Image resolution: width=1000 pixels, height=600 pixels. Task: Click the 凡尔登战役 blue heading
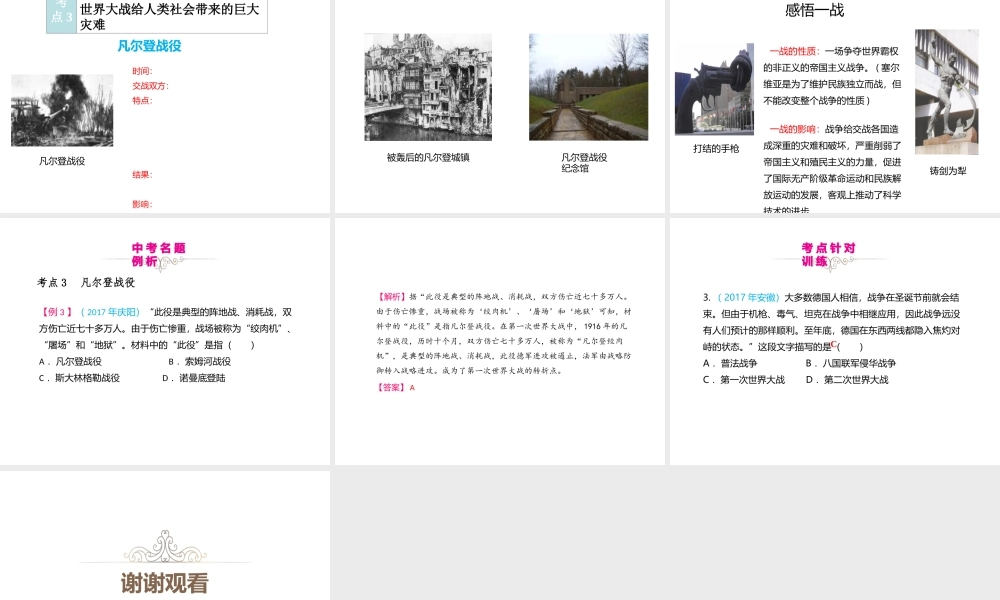point(149,46)
